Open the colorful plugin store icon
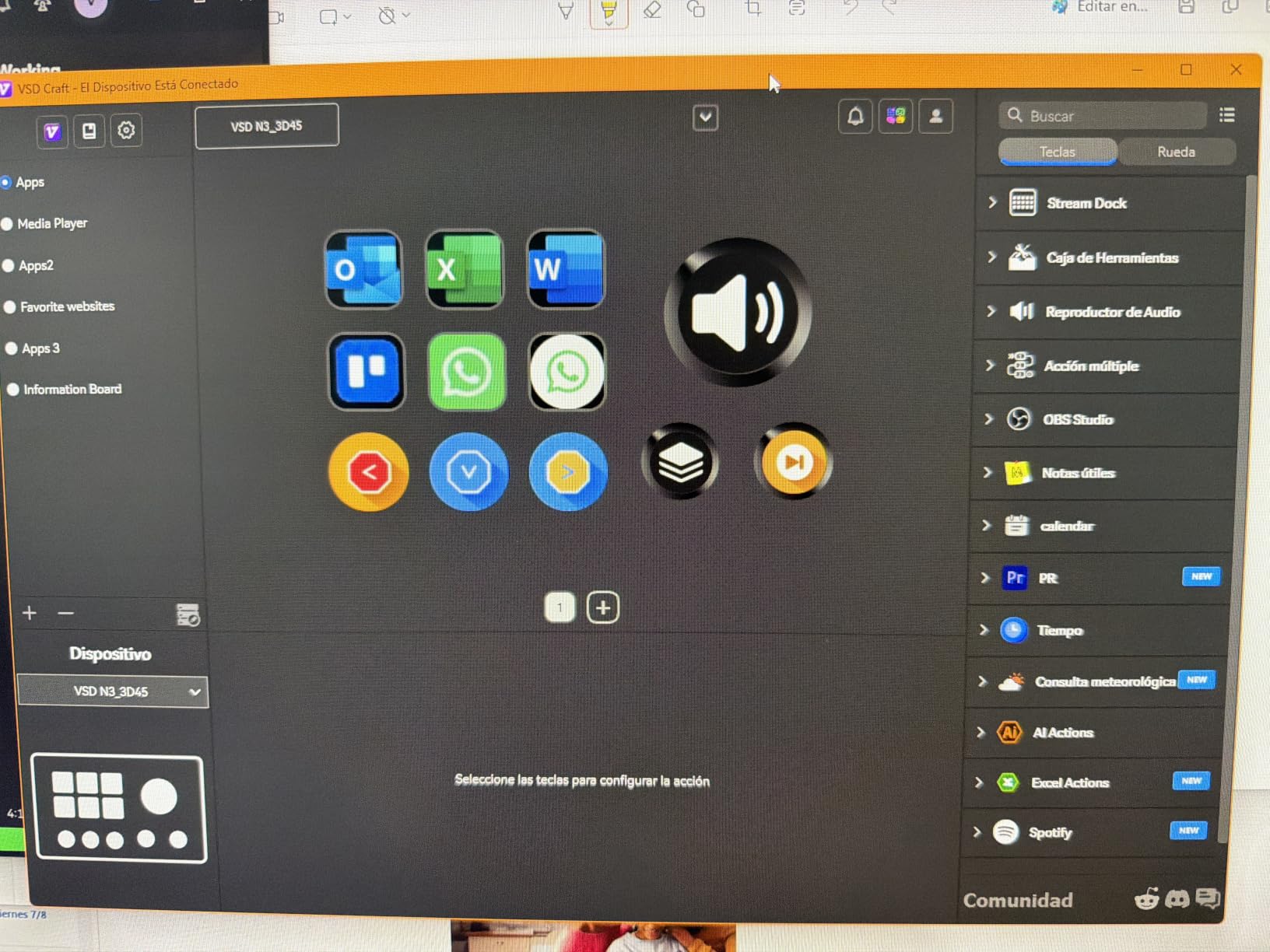Image resolution: width=1270 pixels, height=952 pixels. click(x=896, y=117)
